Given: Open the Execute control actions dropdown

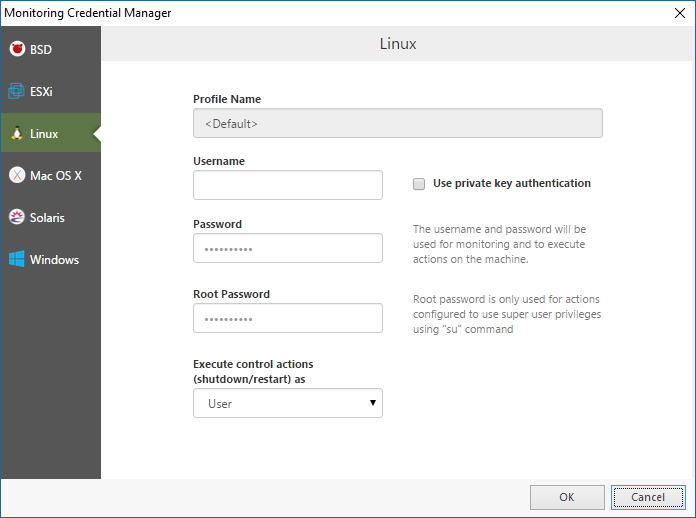Looking at the screenshot, I should pyautogui.click(x=288, y=403).
